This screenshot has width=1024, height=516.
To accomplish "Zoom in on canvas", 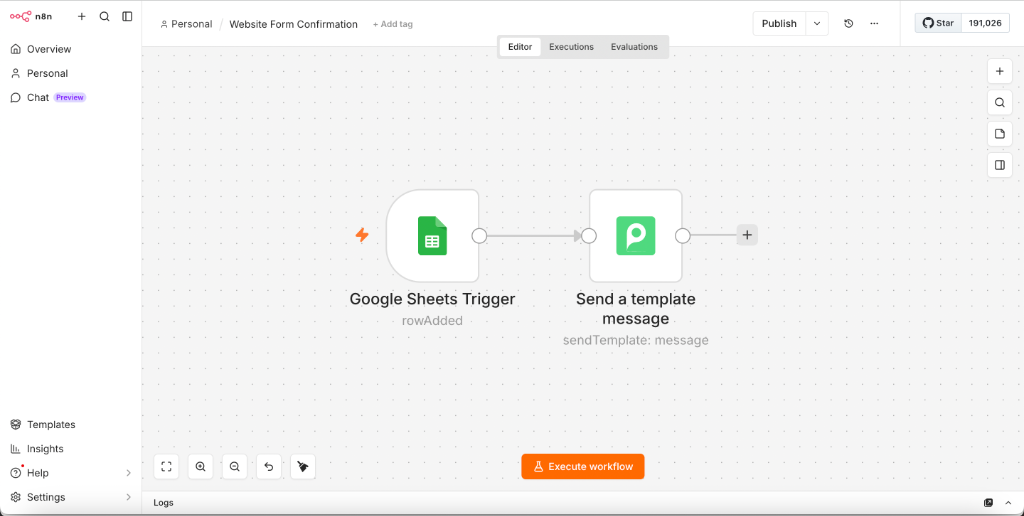I will pyautogui.click(x=200, y=466).
